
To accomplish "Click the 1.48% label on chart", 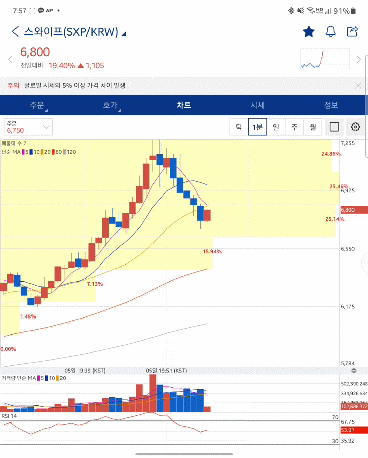I will pos(28,316).
